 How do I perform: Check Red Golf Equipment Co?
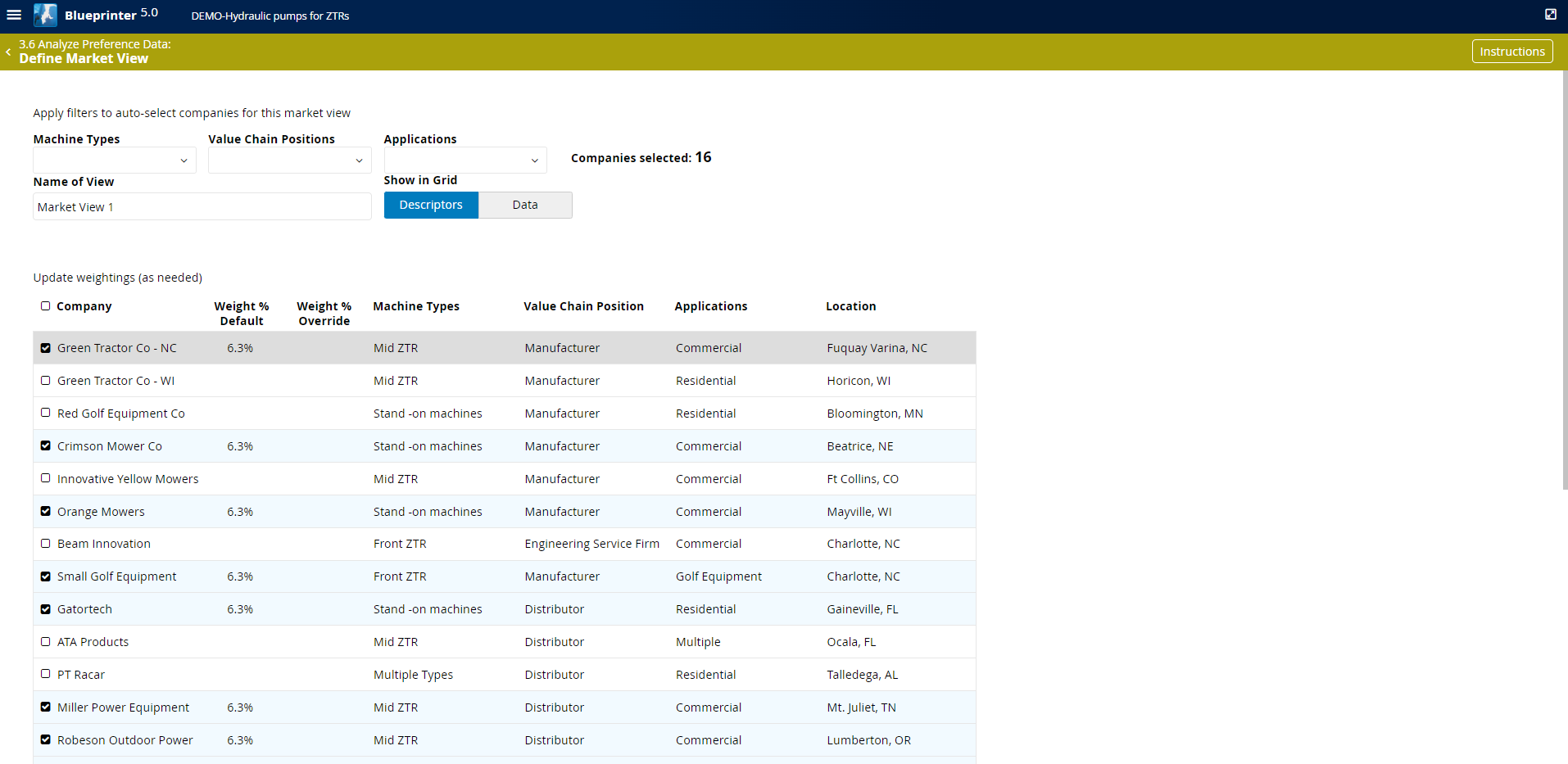click(46, 413)
